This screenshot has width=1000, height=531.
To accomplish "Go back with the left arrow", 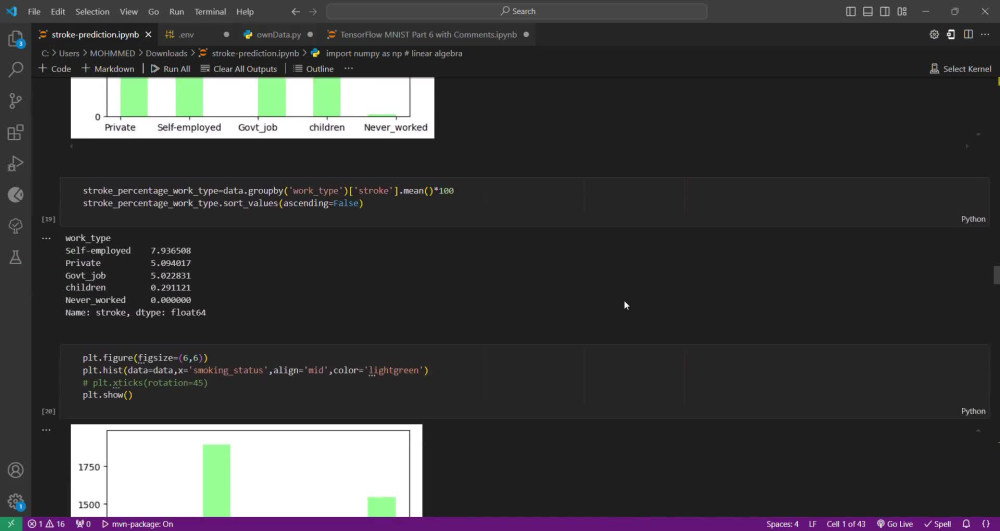I will (x=295, y=11).
